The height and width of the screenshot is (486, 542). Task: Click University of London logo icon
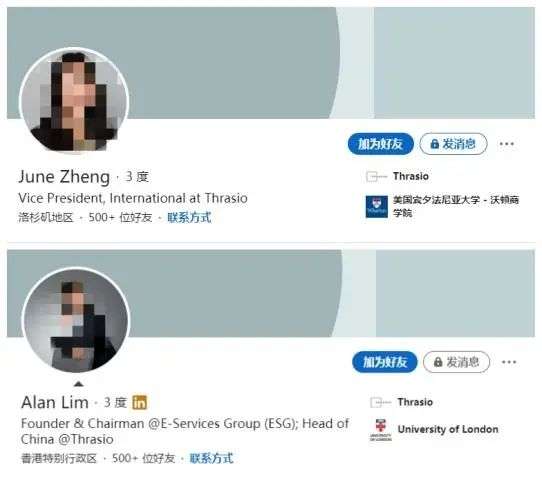(381, 430)
